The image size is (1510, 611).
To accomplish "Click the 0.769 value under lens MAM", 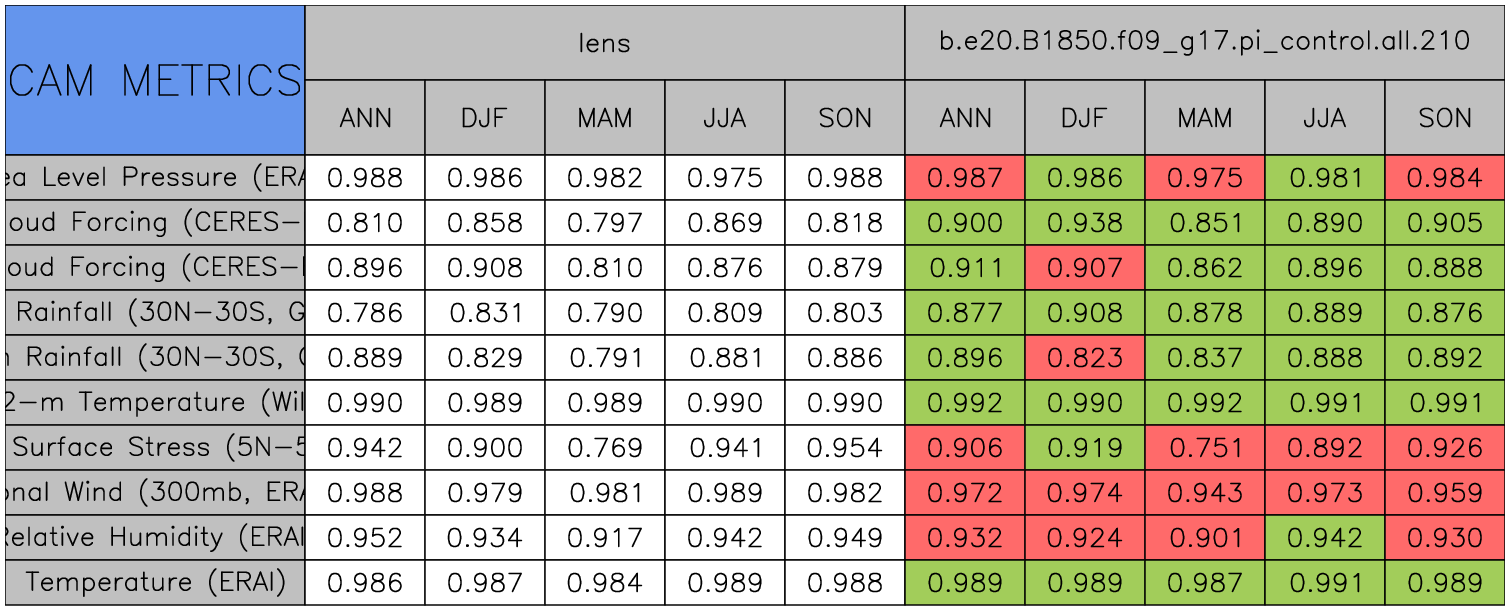I will coord(604,447).
